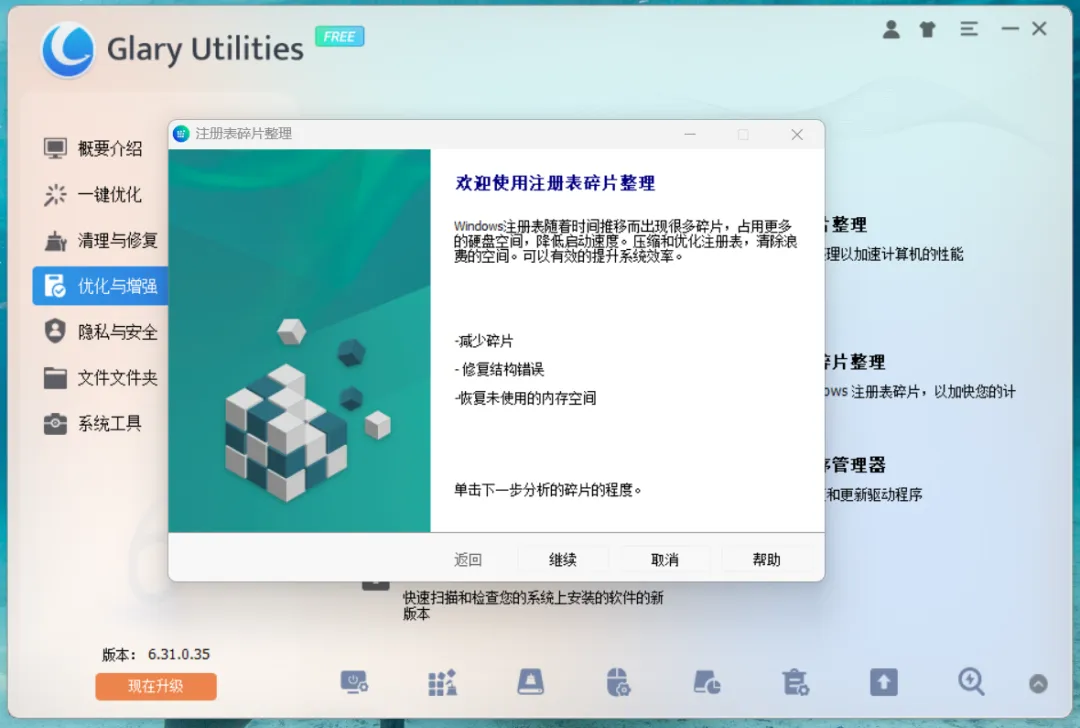Open the 概要介绍 section
The image size is (1080, 728).
pos(101,148)
